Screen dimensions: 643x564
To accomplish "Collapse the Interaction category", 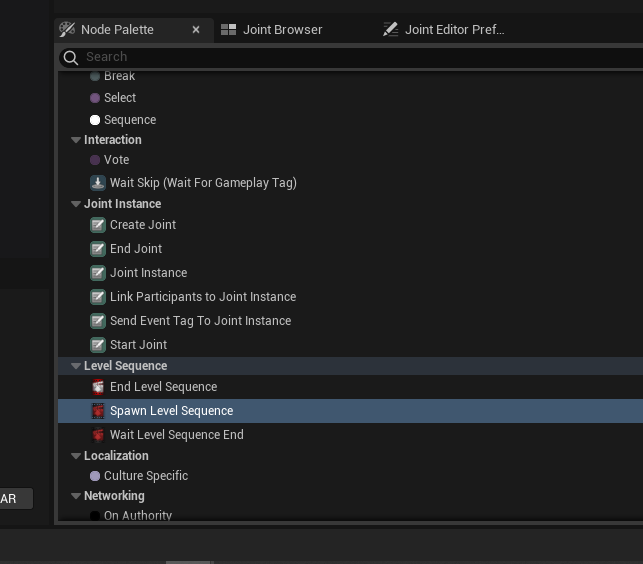I will point(76,140).
